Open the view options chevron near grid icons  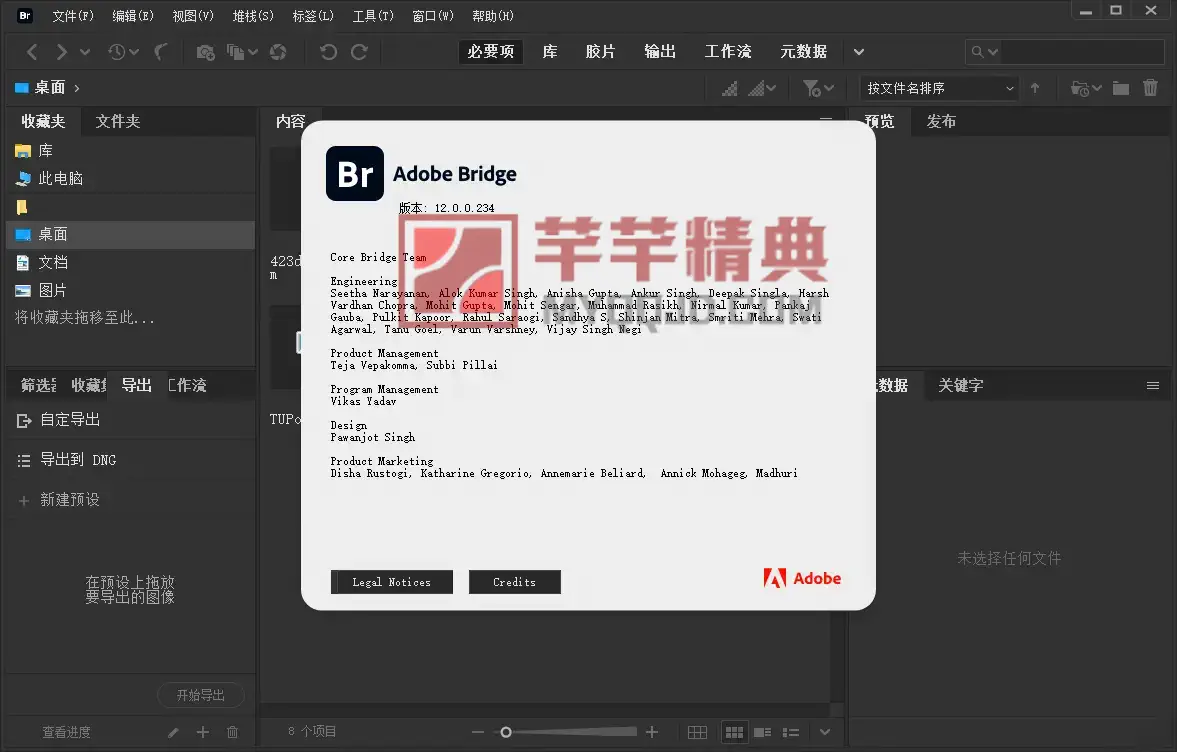click(824, 731)
